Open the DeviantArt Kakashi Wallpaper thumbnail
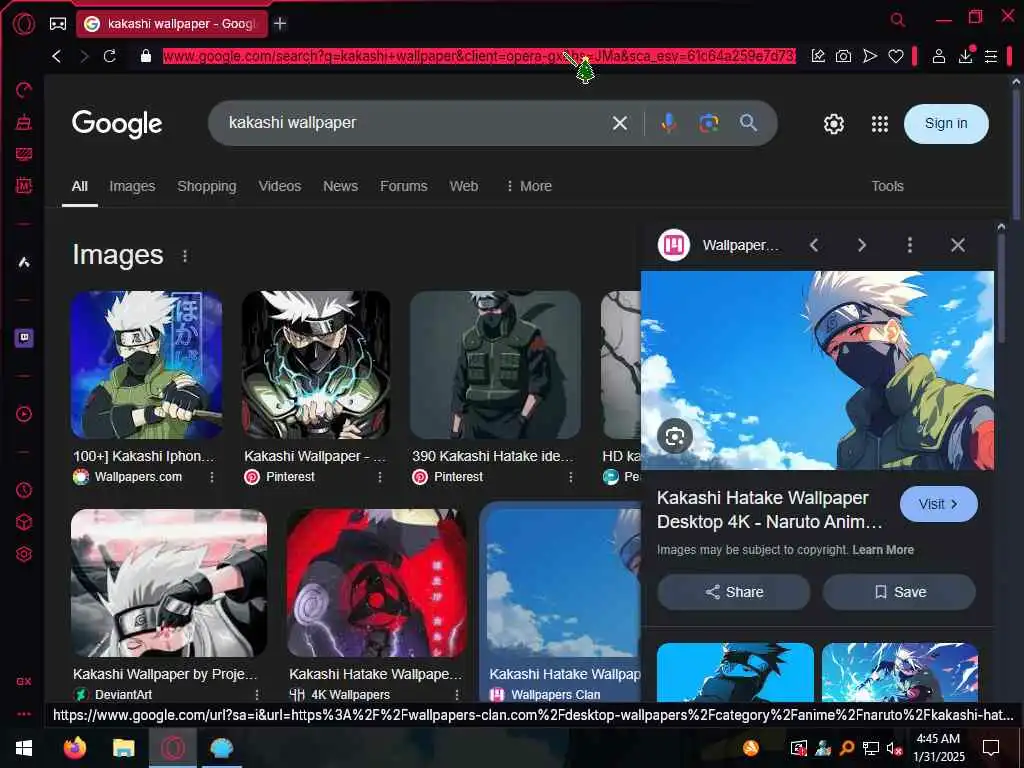This screenshot has height=768, width=1024. [169, 583]
